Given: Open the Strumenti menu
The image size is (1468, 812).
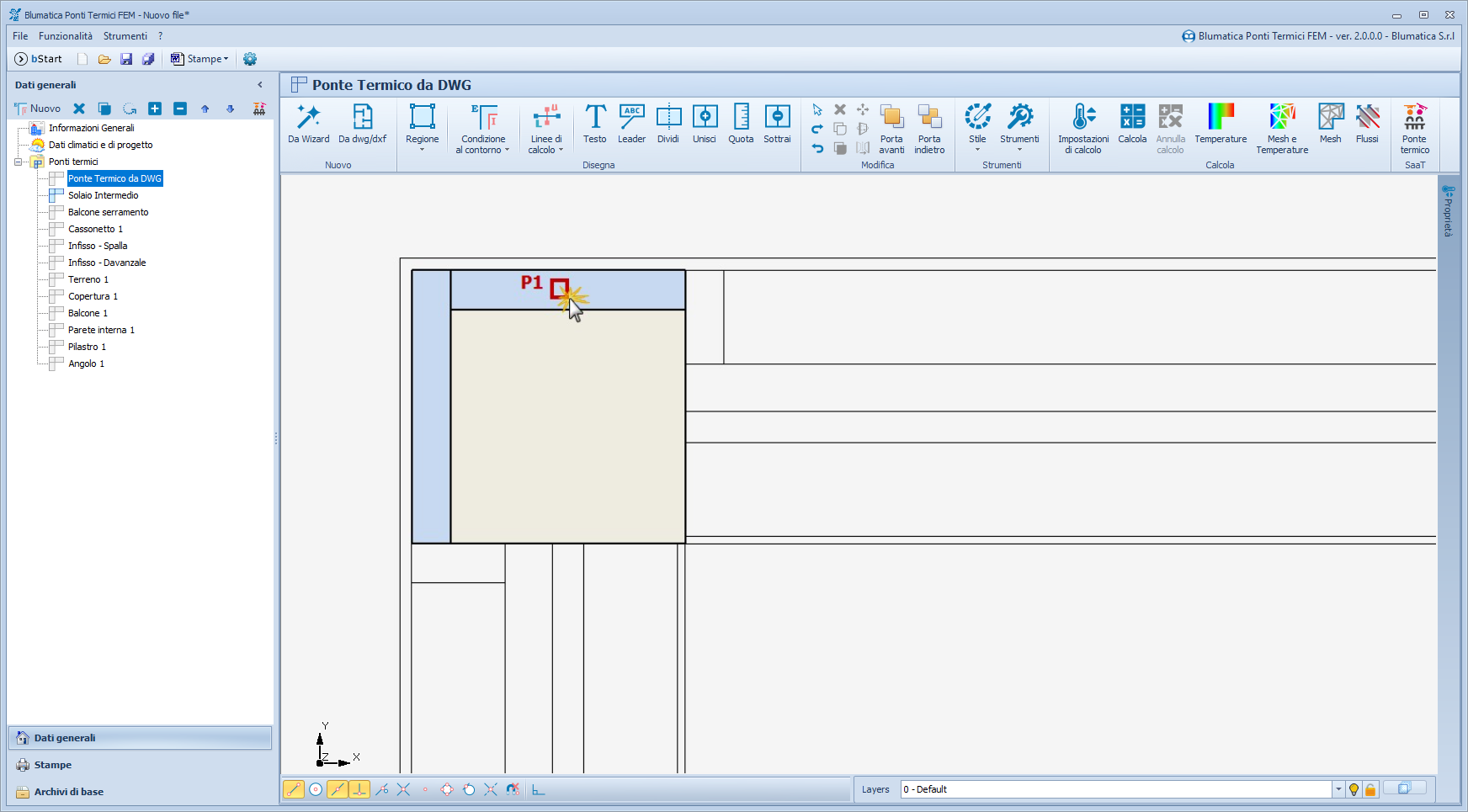Looking at the screenshot, I should 125,36.
